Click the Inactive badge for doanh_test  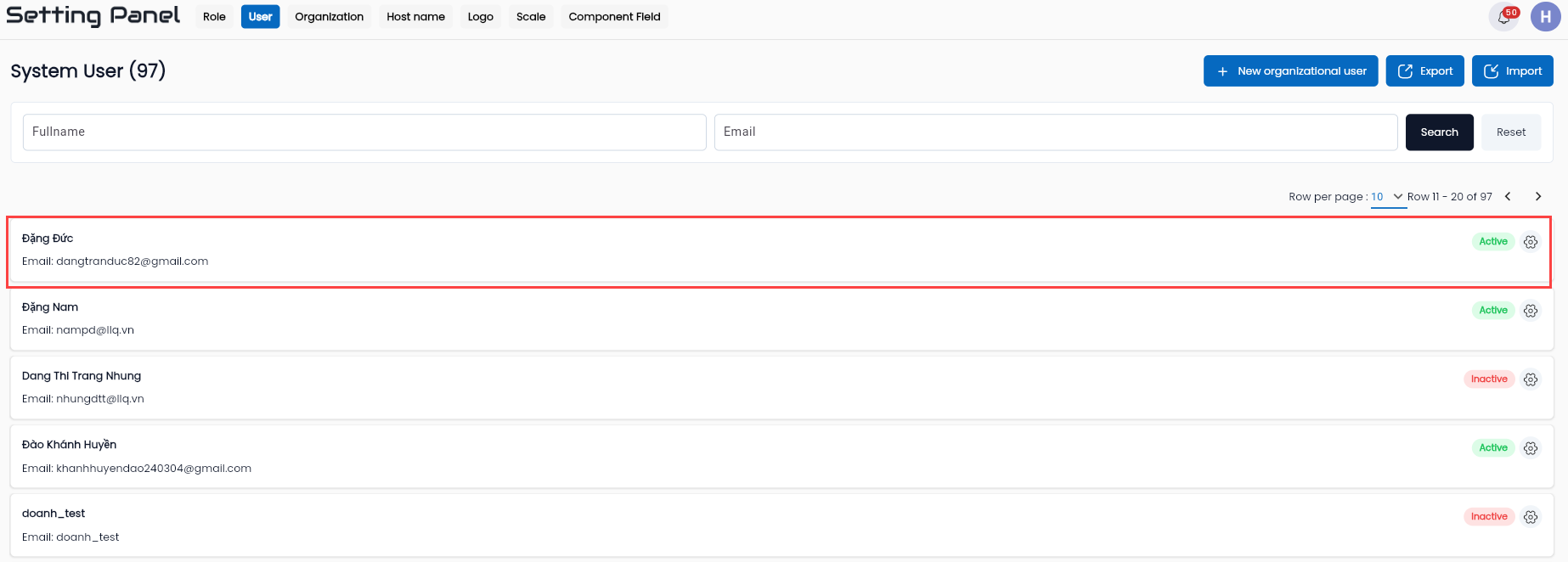(x=1489, y=517)
